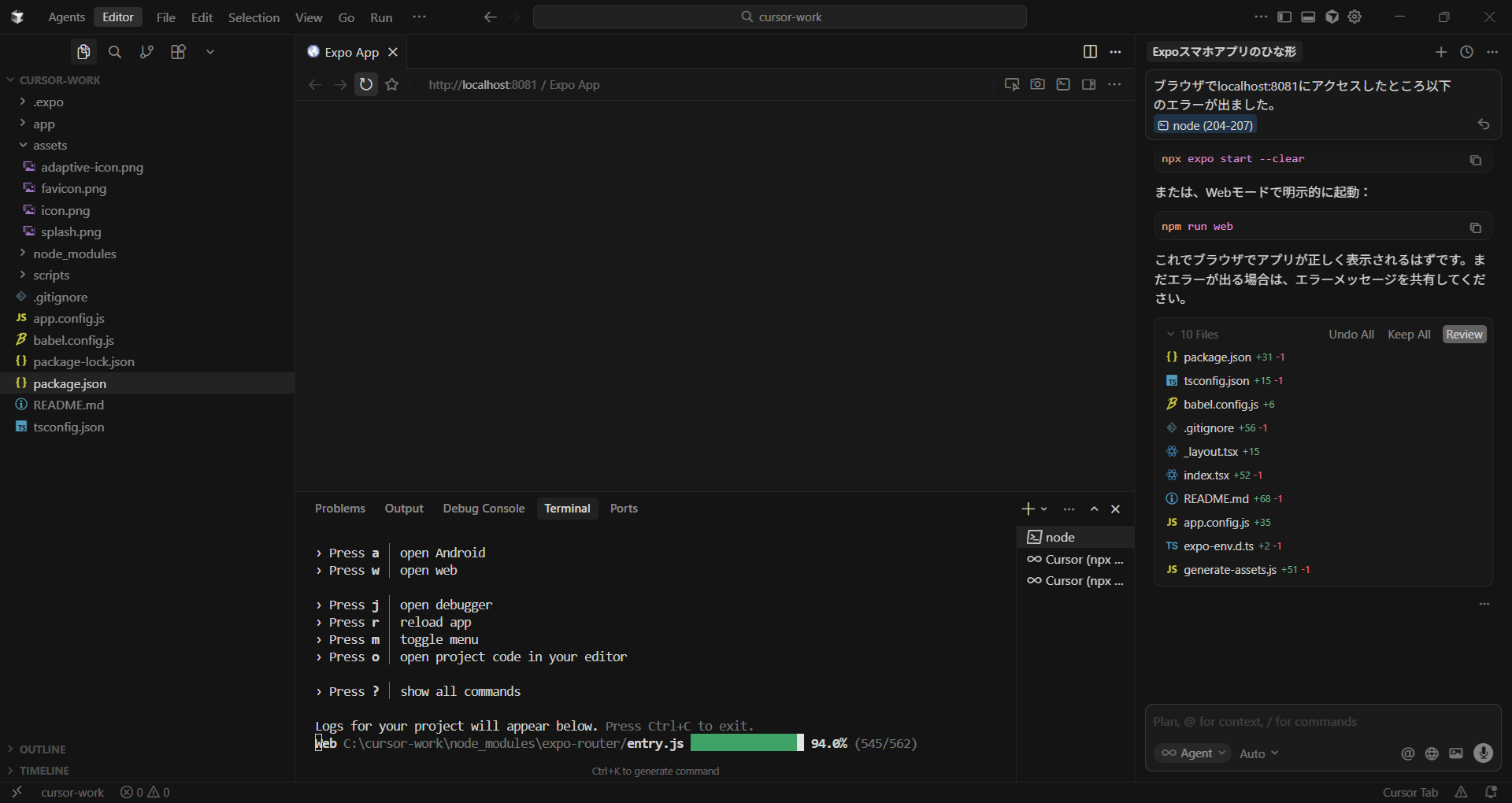Click the voice input microphone icon
Image resolution: width=1512 pixels, height=803 pixels.
1483,753
